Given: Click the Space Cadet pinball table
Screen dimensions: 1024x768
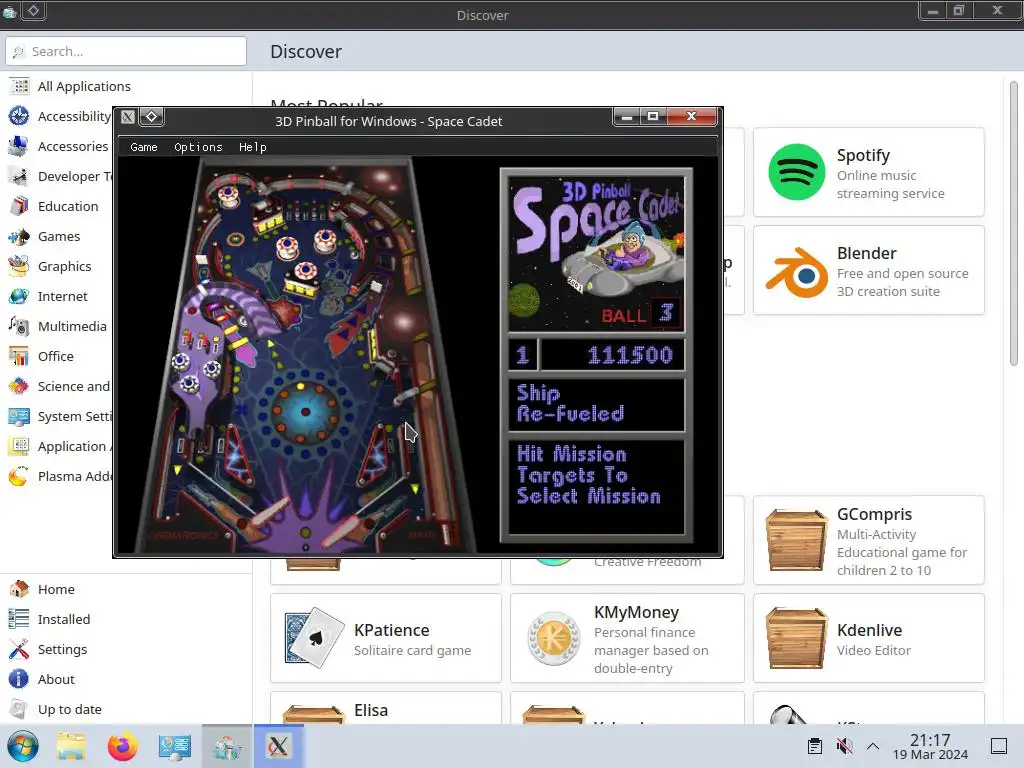Looking at the screenshot, I should [306, 355].
